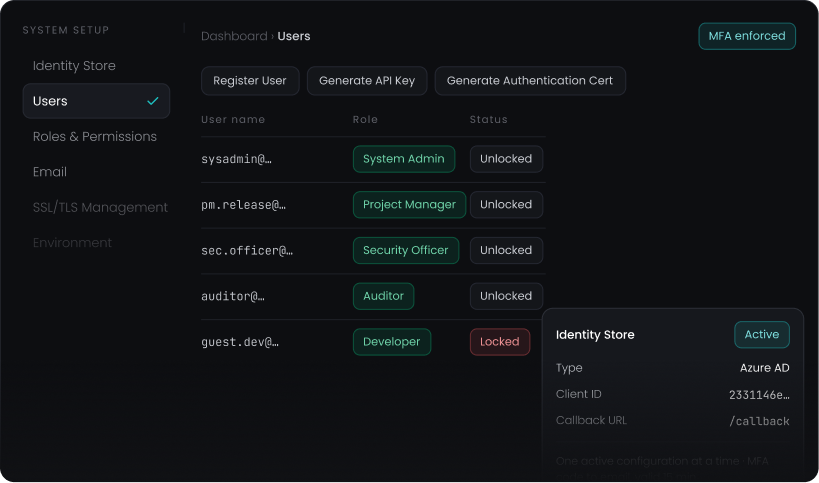Select the sysadmin@… user row
Screen dimensions: 819x483
pos(373,159)
